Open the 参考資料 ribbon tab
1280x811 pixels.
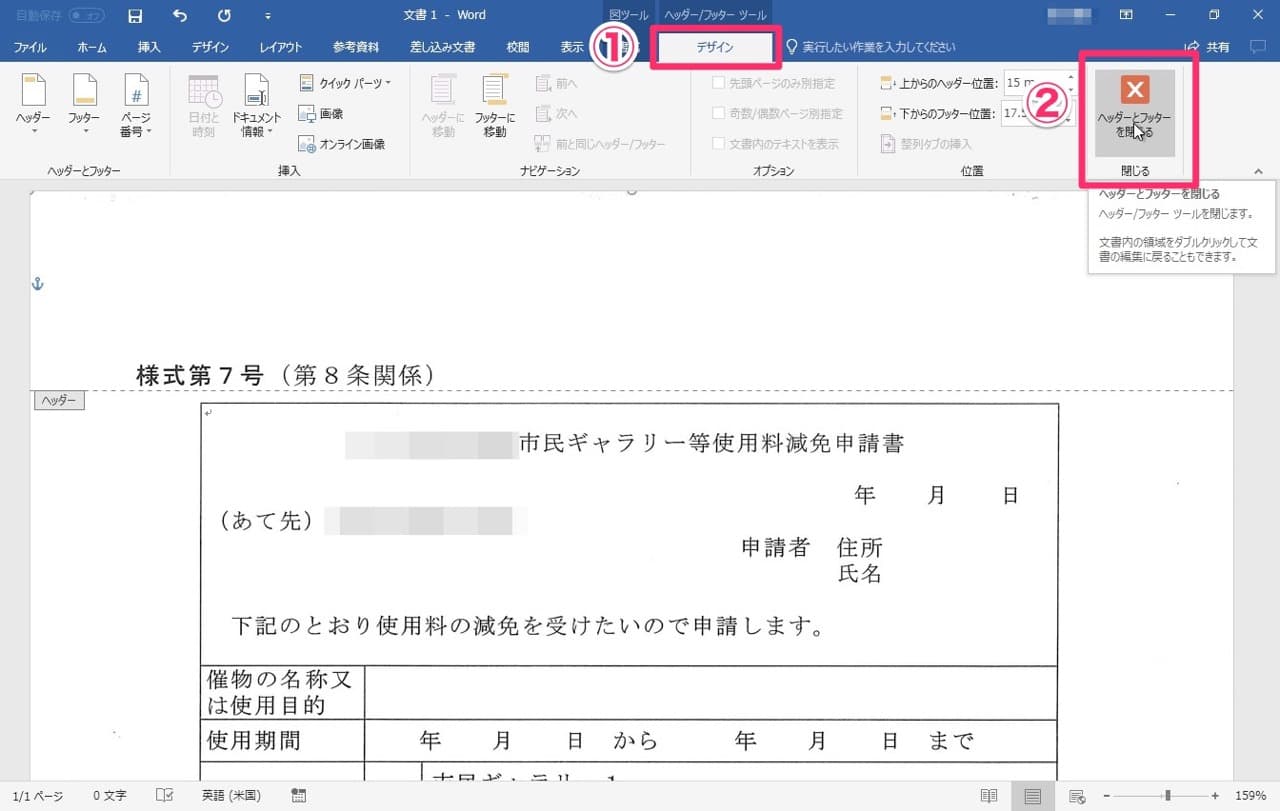356,47
